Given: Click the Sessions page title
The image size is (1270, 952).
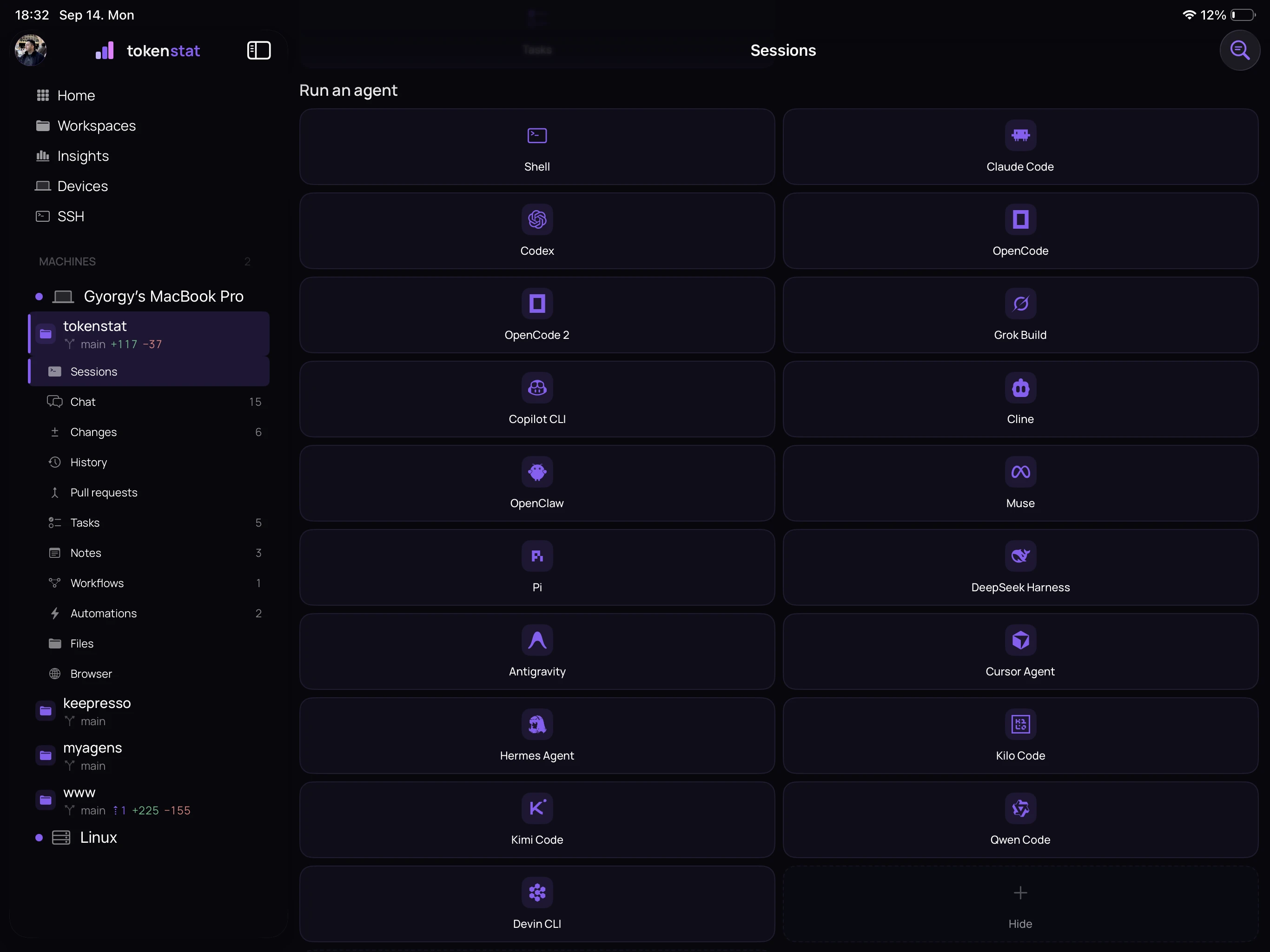Looking at the screenshot, I should pos(783,51).
